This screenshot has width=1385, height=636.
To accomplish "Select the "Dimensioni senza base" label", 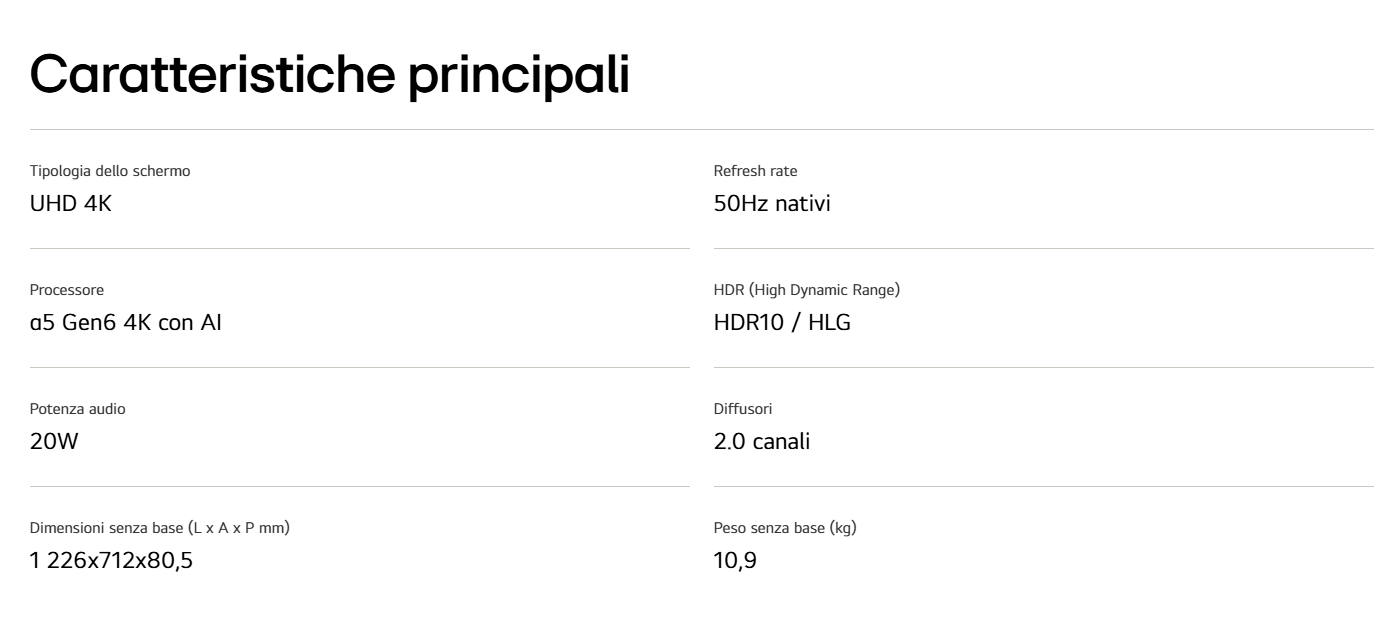I will pos(160,528).
